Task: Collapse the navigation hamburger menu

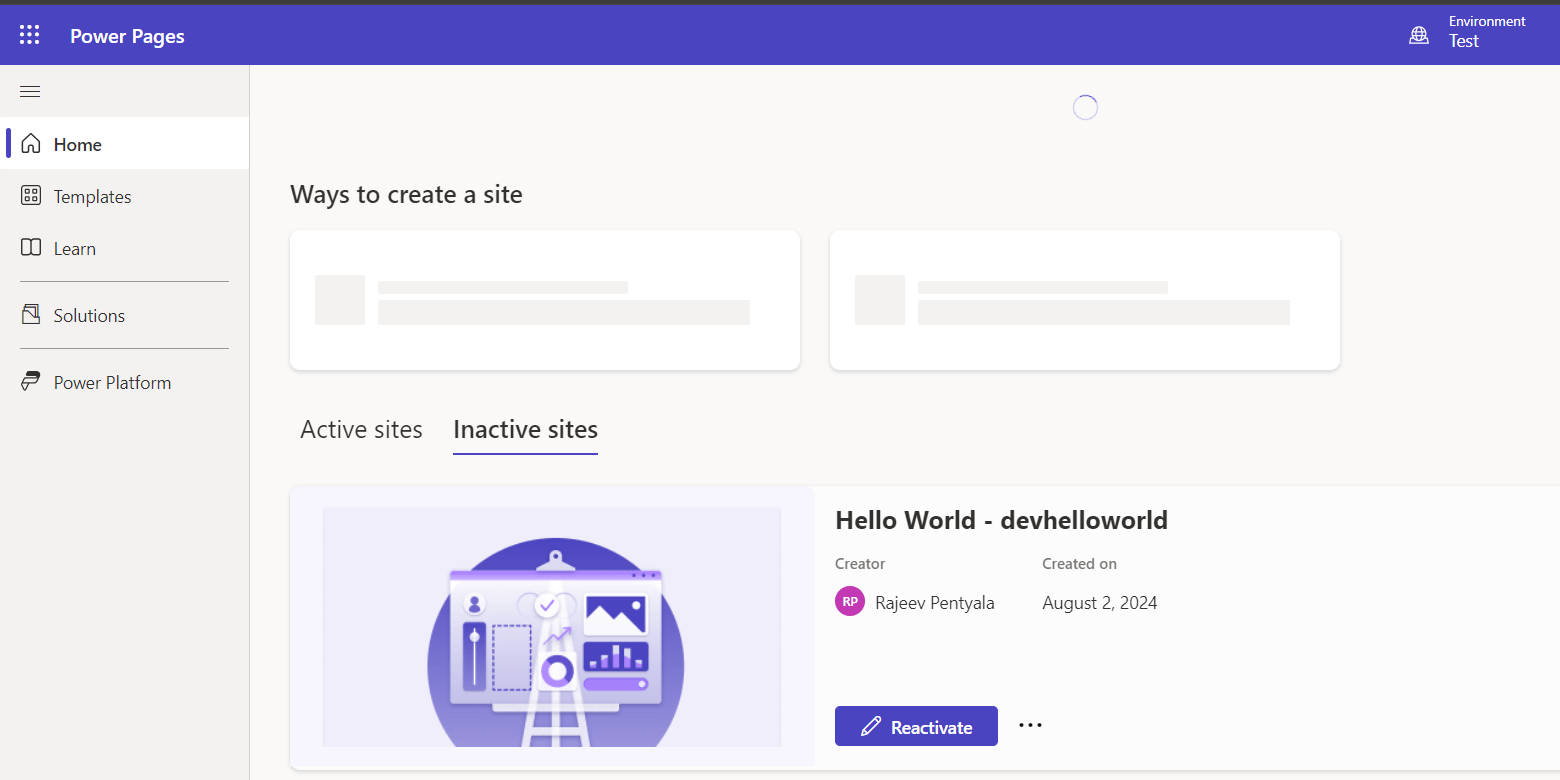Action: coord(30,92)
